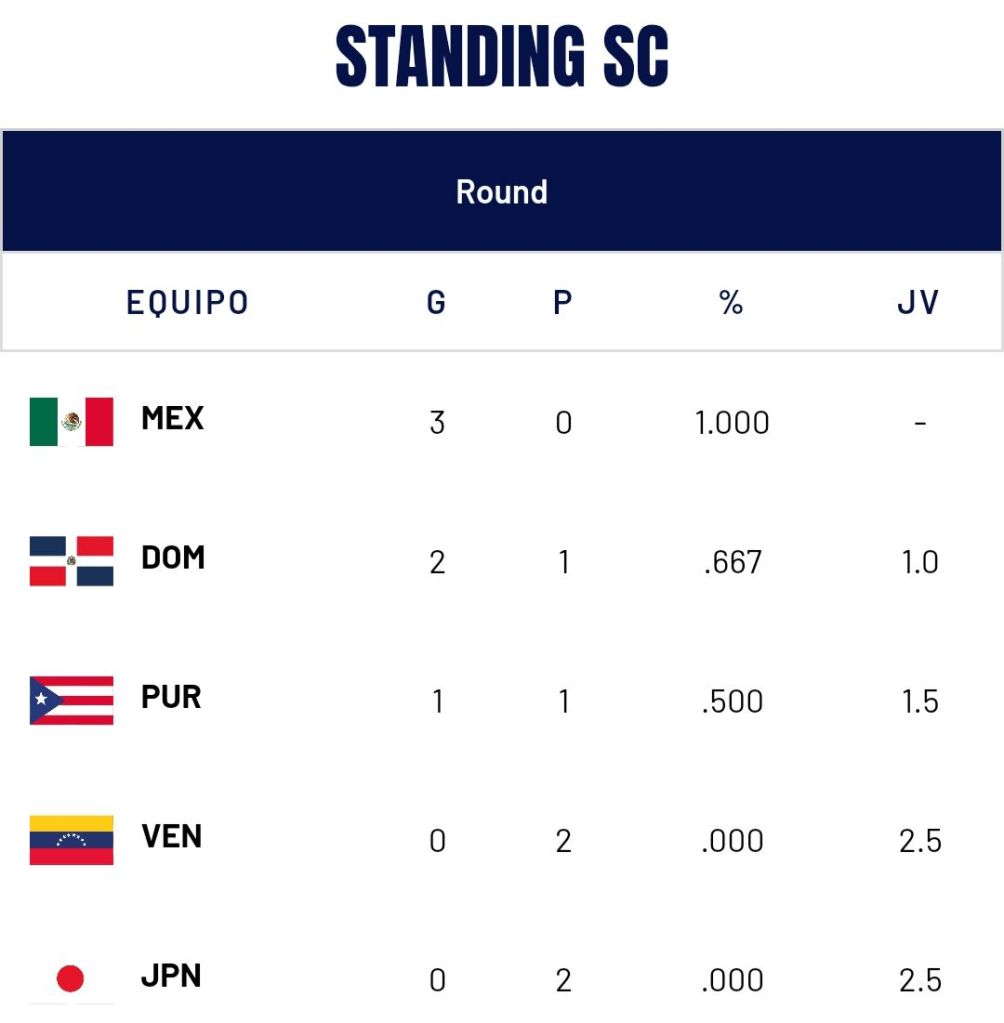The image size is (1004, 1023).
Task: Open the DOM team link
Action: click(173, 558)
